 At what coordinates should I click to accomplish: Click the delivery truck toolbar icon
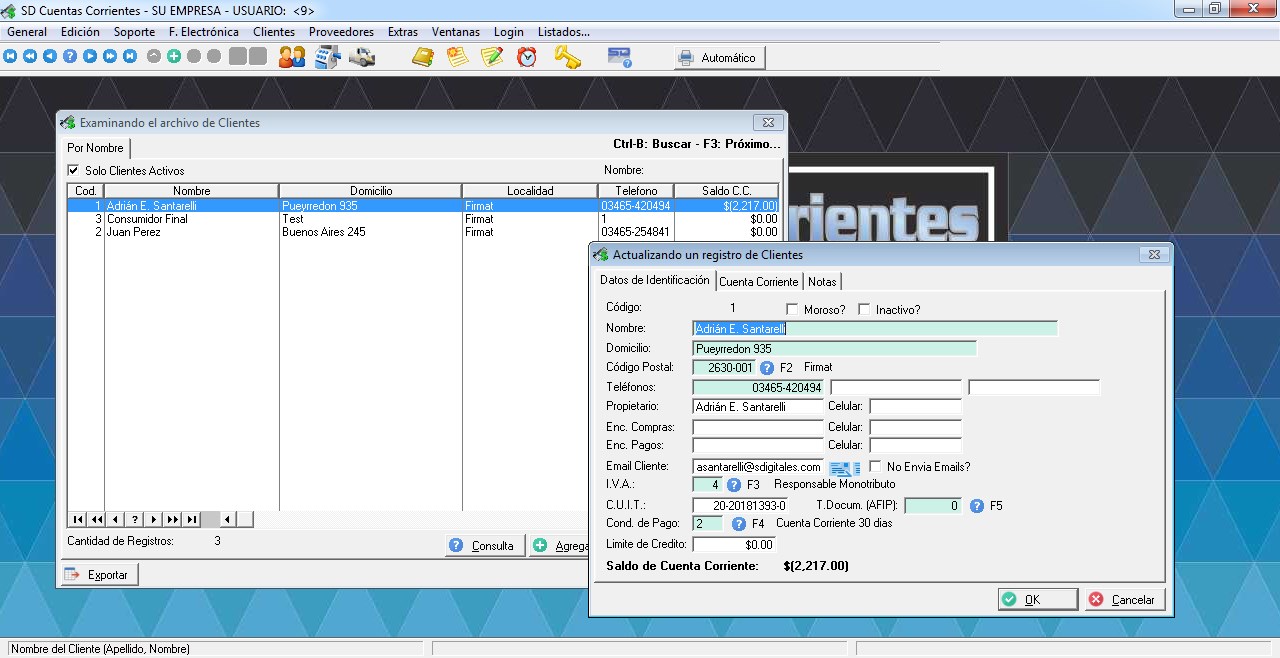[361, 57]
